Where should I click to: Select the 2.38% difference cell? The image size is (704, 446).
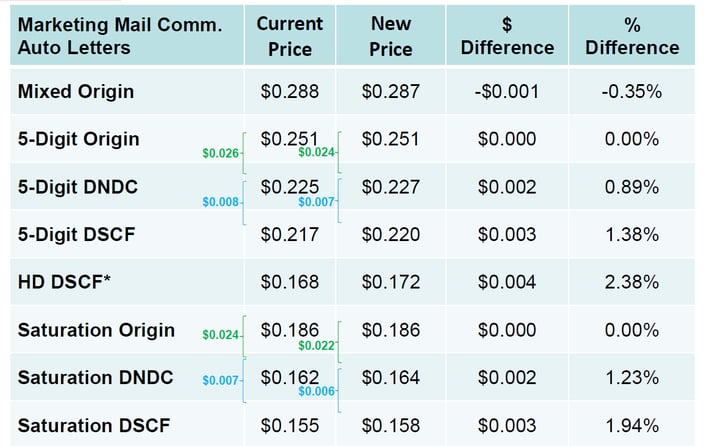632,282
